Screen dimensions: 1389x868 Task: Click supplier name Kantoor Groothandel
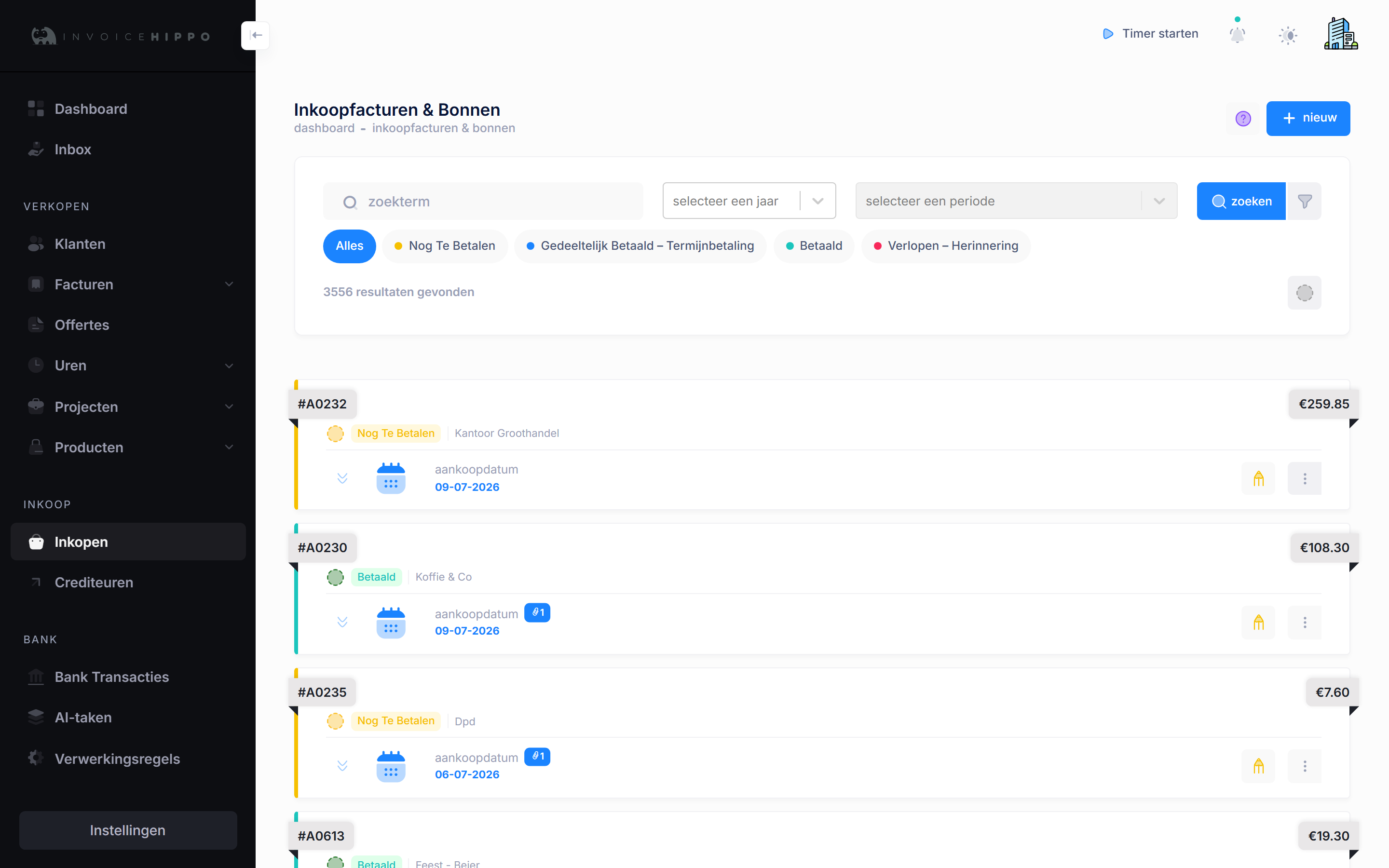coord(507,434)
